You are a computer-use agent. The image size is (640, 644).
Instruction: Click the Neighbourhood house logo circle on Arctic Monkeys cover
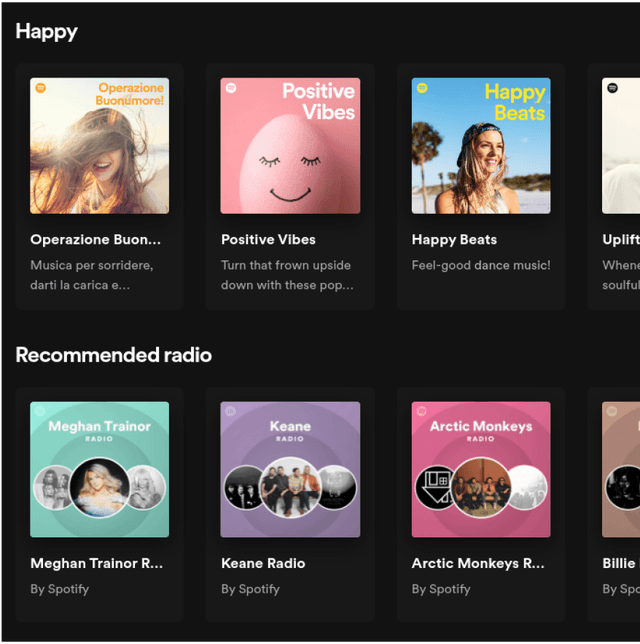[437, 488]
